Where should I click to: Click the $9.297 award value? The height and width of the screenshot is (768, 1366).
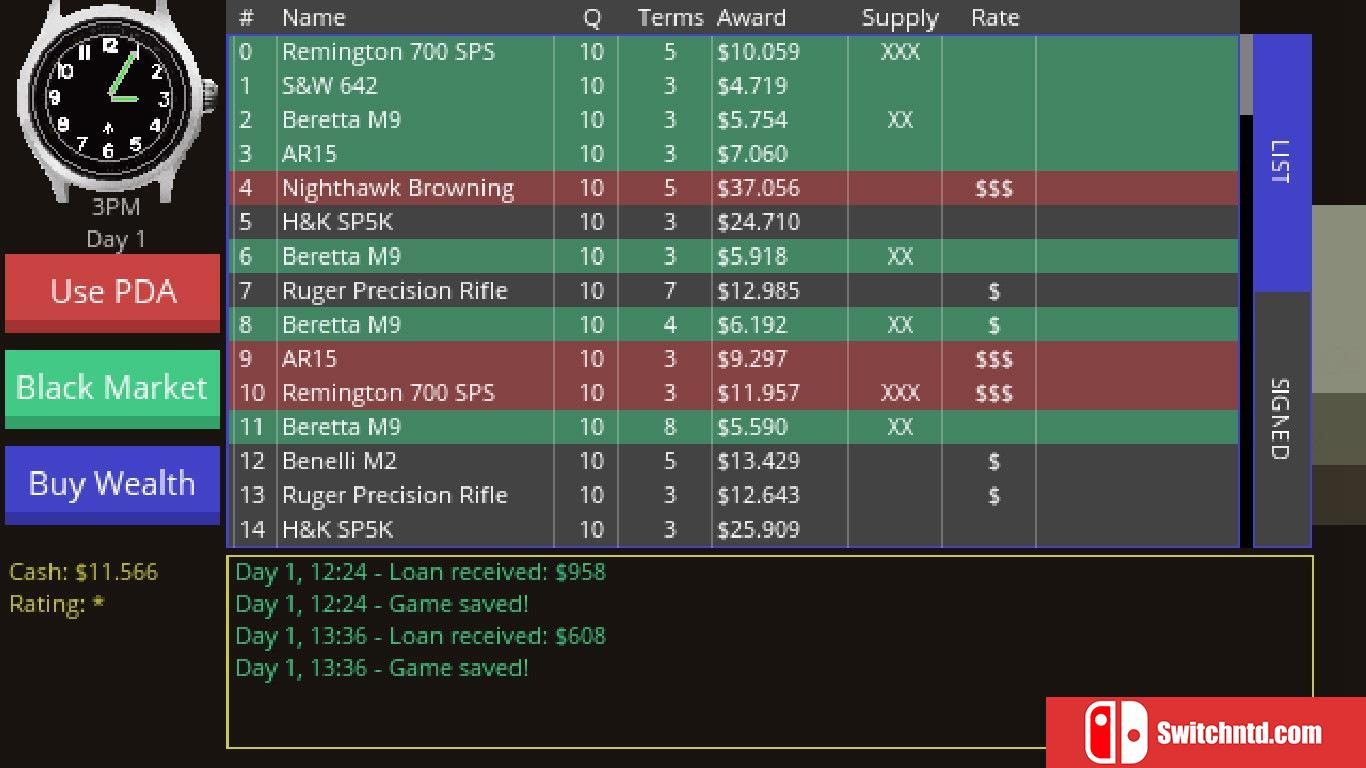[752, 358]
